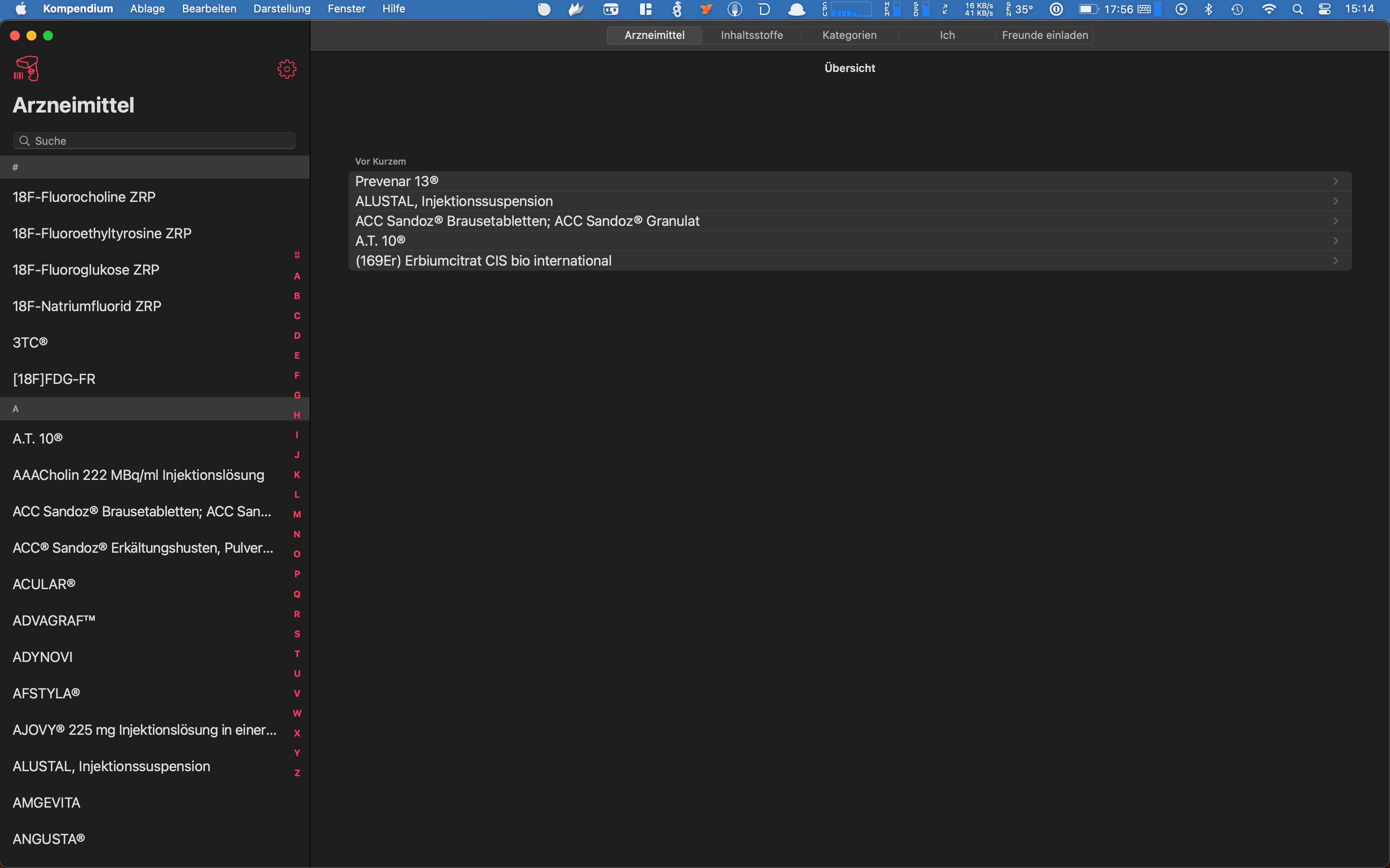Click the red settings gear icon
The height and width of the screenshot is (868, 1390).
286,70
